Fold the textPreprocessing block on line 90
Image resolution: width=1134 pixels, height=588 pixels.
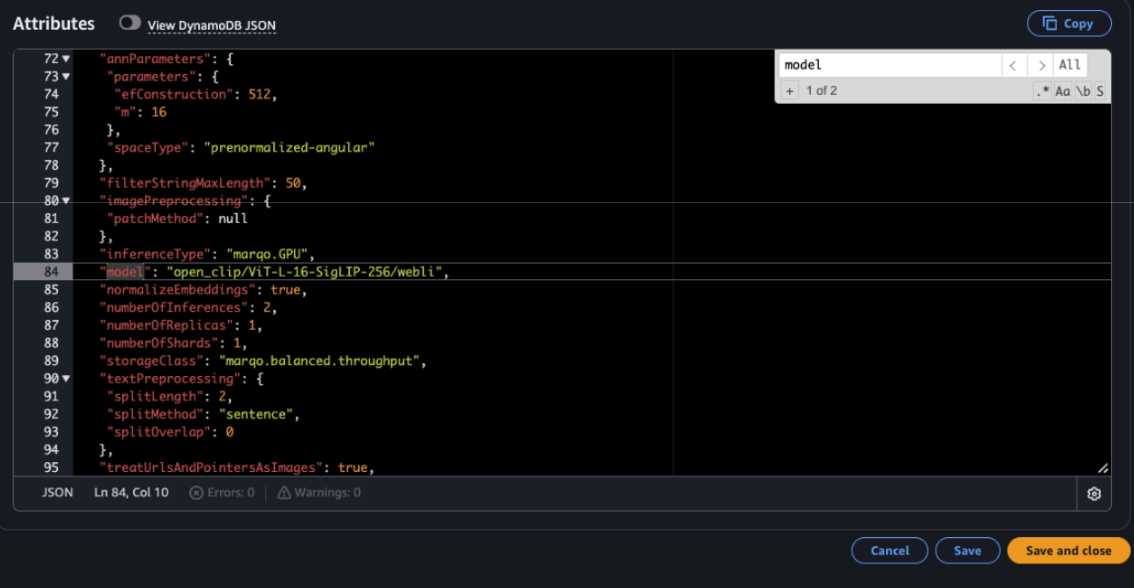[66, 379]
